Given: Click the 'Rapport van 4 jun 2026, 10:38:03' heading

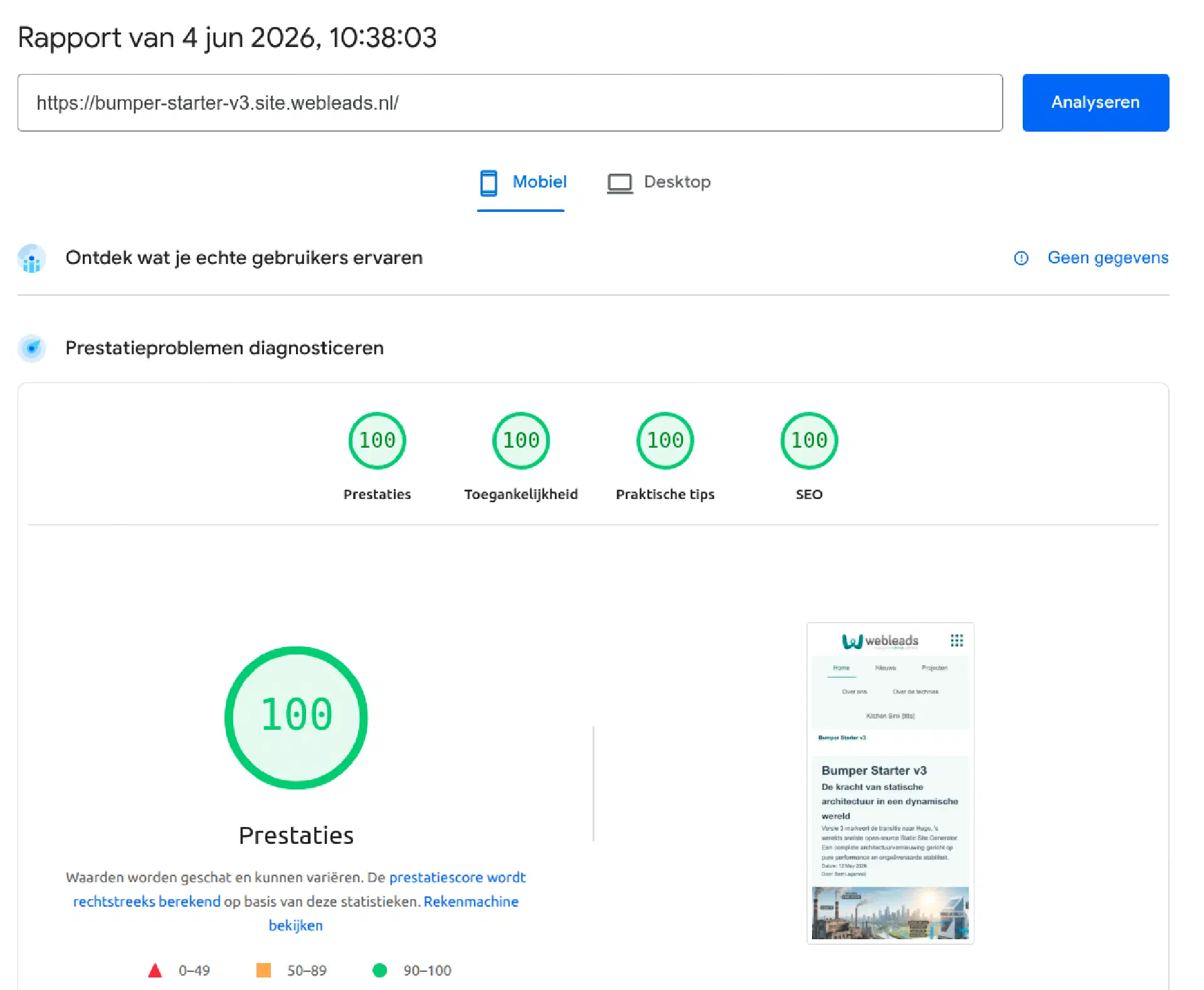Looking at the screenshot, I should (227, 38).
